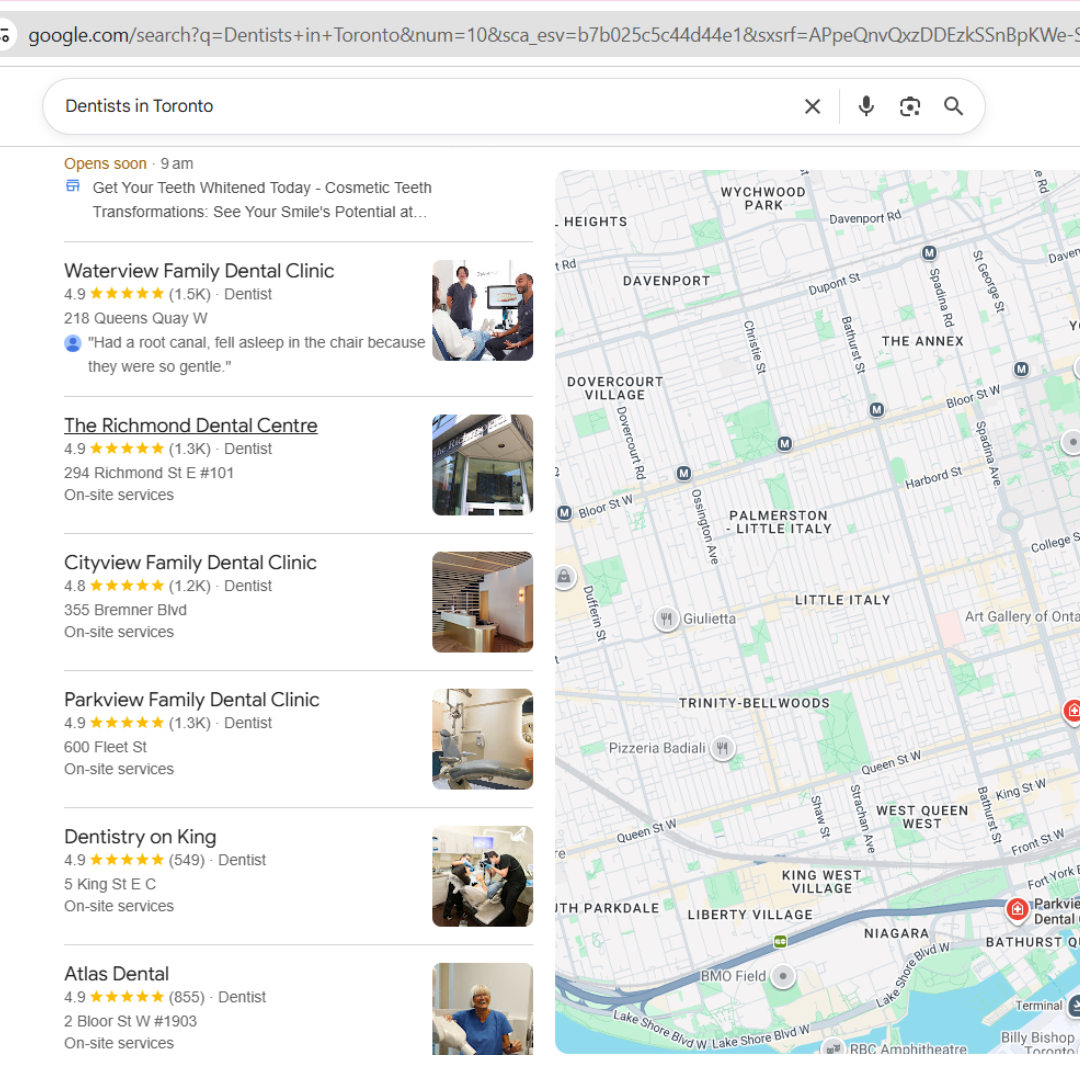Click the lock-shaped marker near Dufferin St
Screen dimensions: 1080x1080
563,577
